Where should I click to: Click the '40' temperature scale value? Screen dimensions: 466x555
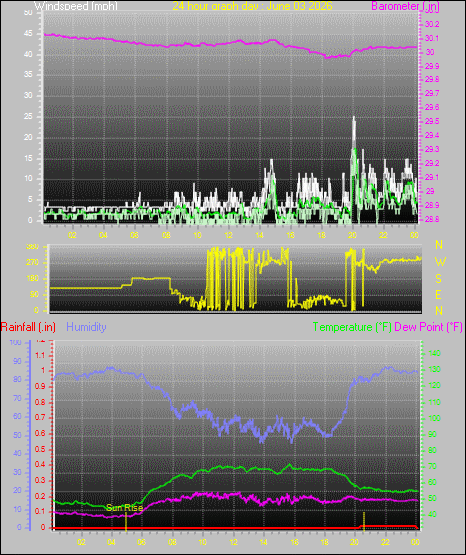(x=433, y=514)
